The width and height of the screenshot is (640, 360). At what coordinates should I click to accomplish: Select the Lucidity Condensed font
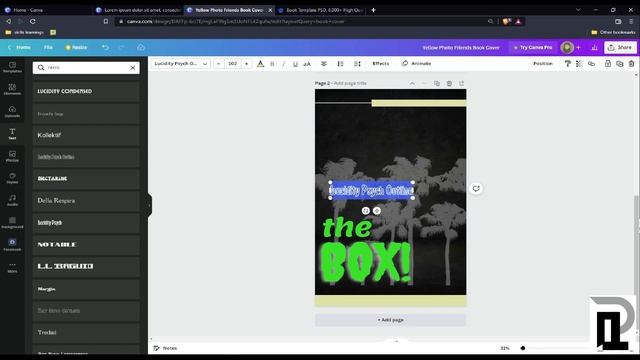[86, 91]
